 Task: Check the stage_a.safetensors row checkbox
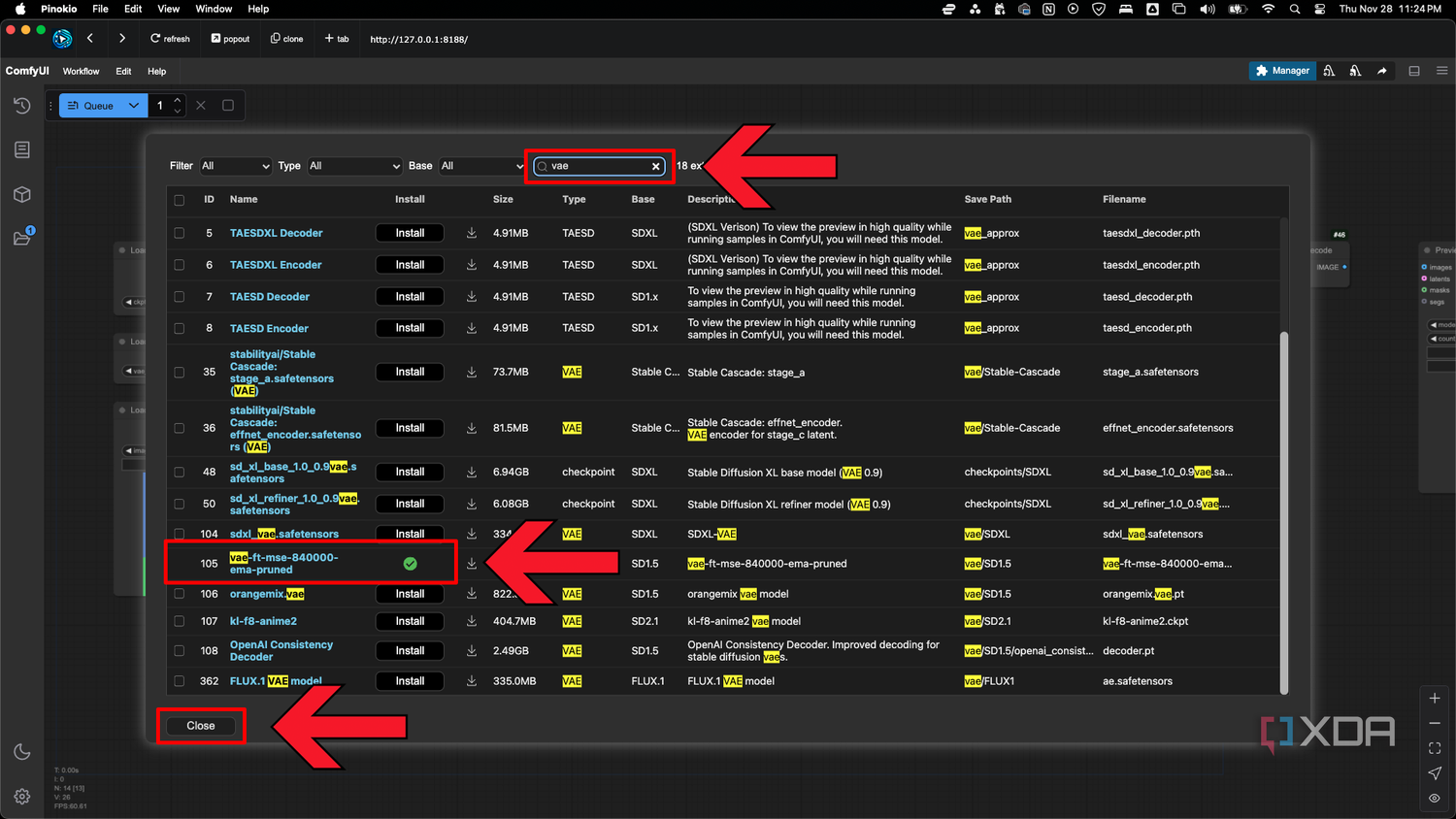(x=179, y=373)
